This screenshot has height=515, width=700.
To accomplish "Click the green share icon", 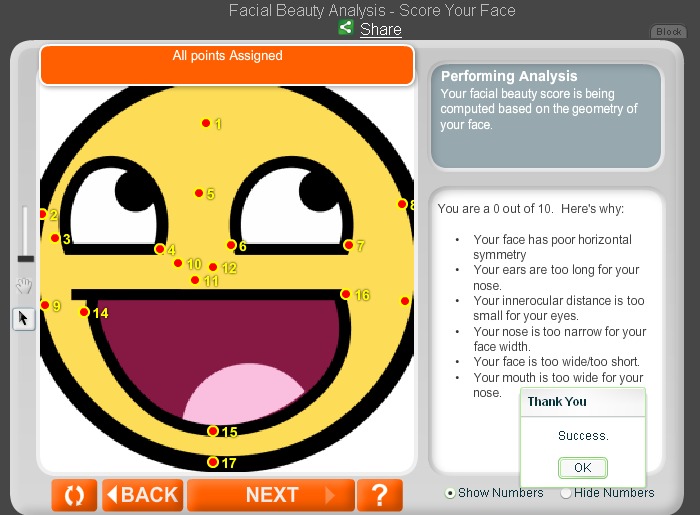I will click(x=346, y=28).
